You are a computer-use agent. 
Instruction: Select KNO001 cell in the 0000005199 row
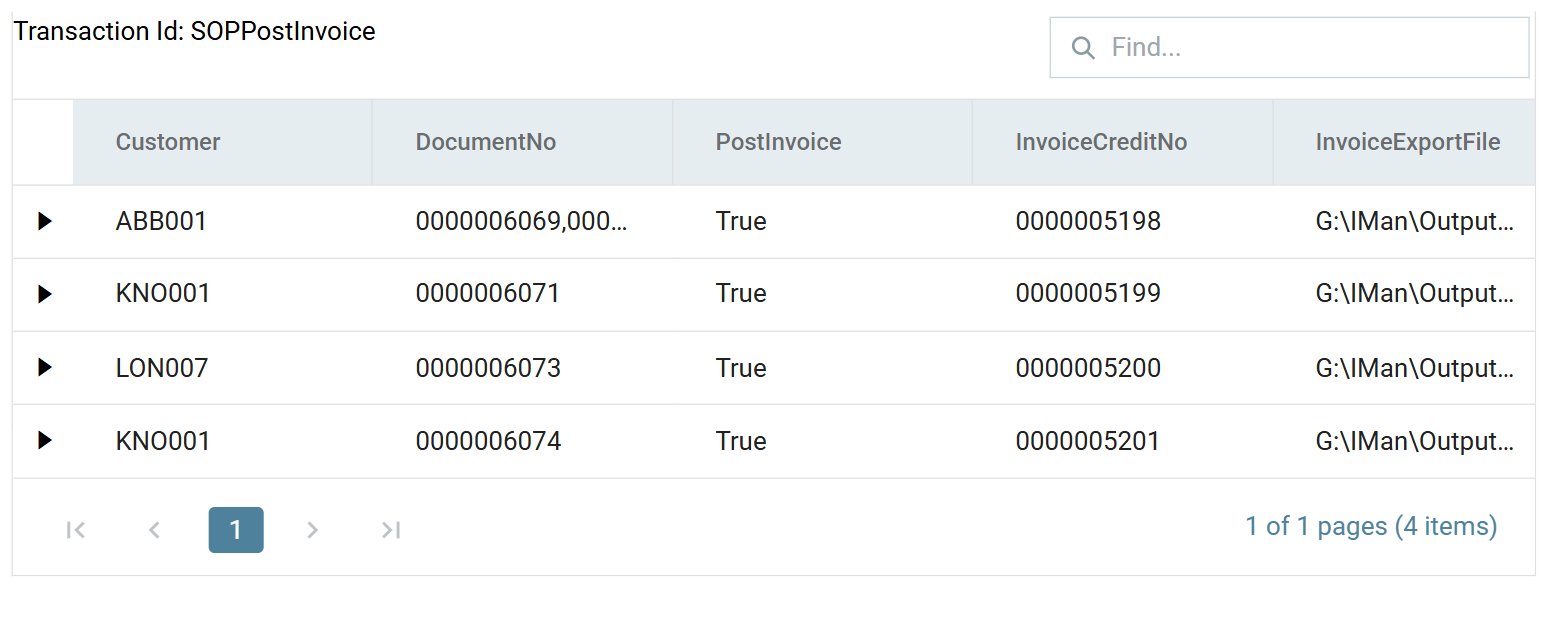pos(163,294)
